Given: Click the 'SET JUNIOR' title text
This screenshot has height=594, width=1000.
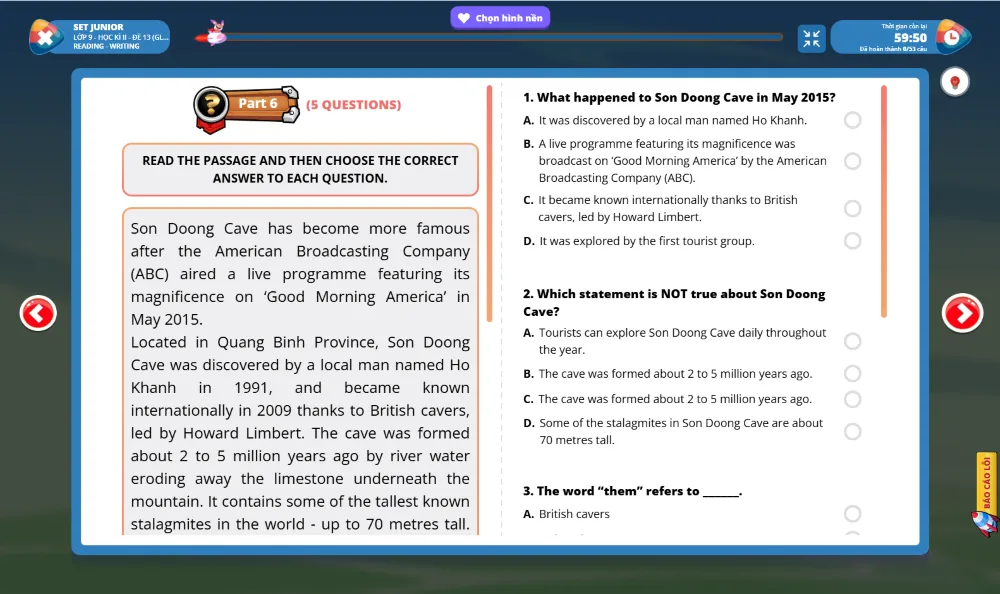Looking at the screenshot, I should pos(98,27).
